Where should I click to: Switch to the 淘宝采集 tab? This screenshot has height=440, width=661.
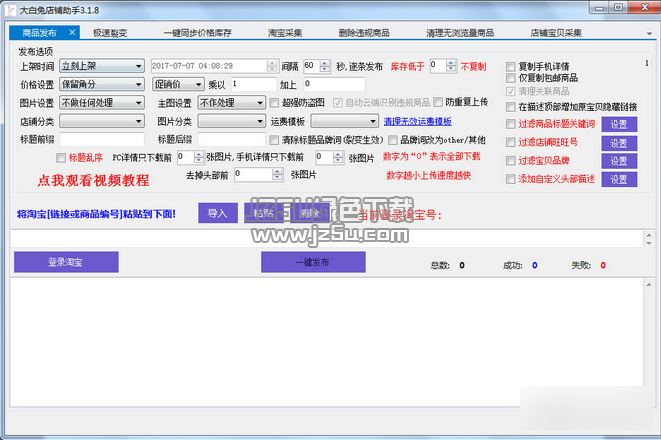(x=285, y=33)
